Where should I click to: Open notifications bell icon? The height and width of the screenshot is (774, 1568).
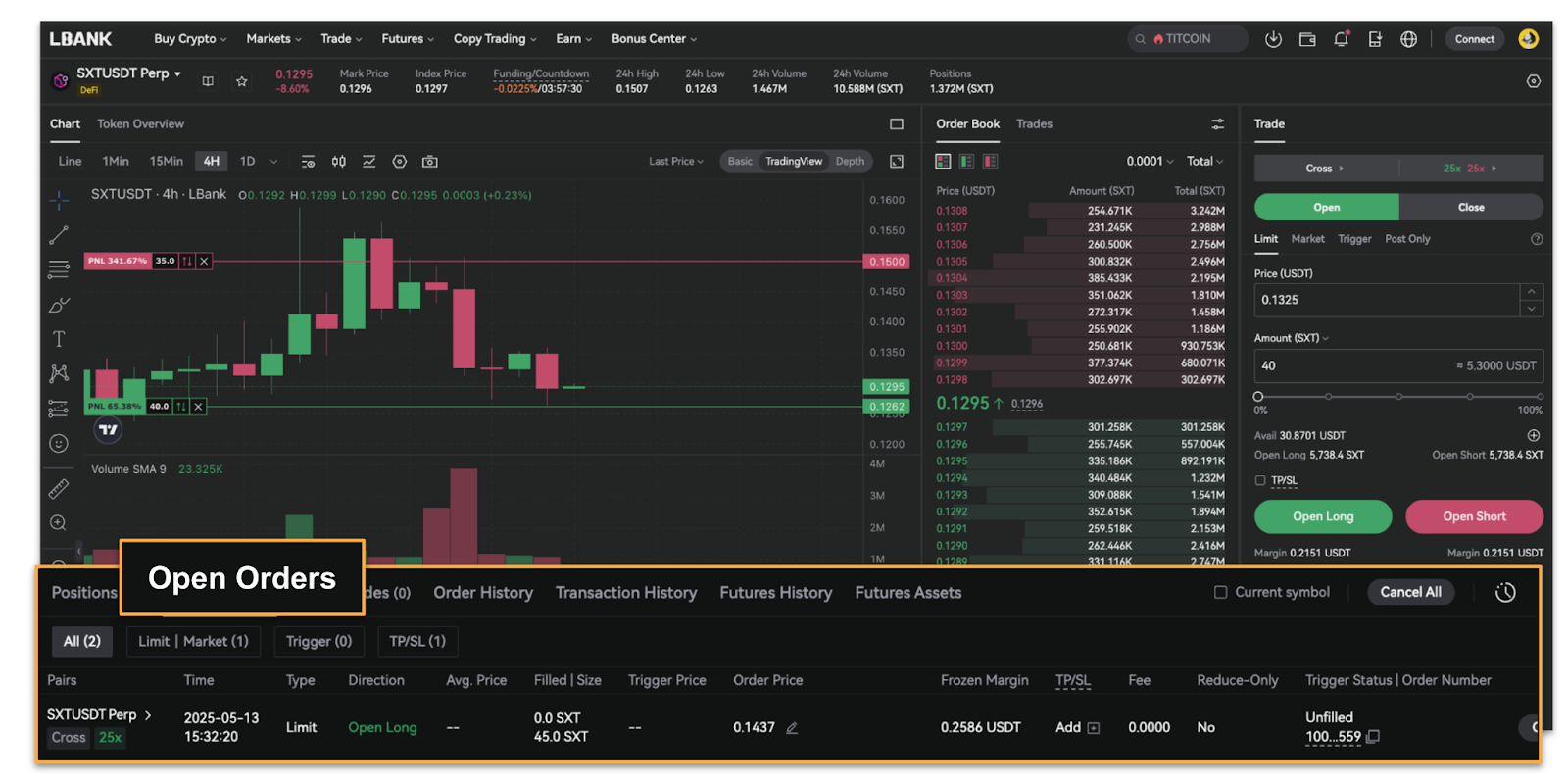[x=1342, y=39]
